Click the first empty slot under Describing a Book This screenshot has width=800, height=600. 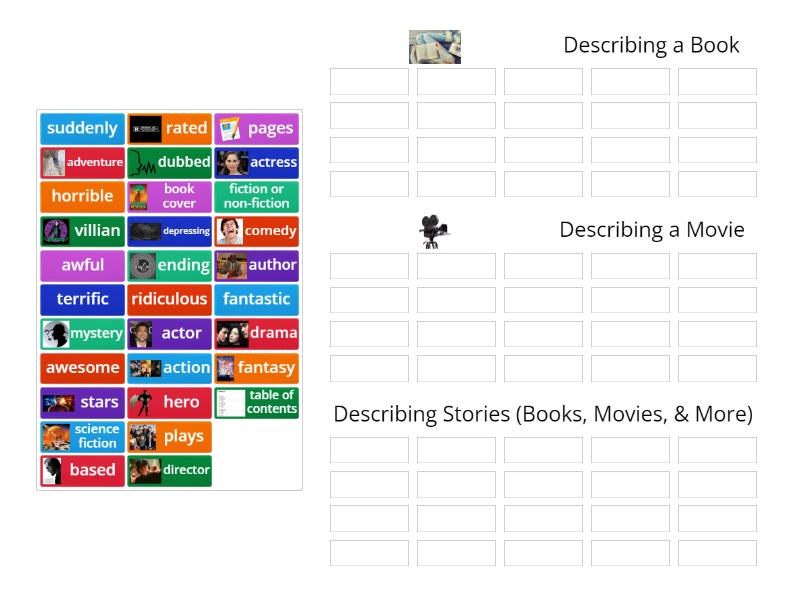[369, 81]
